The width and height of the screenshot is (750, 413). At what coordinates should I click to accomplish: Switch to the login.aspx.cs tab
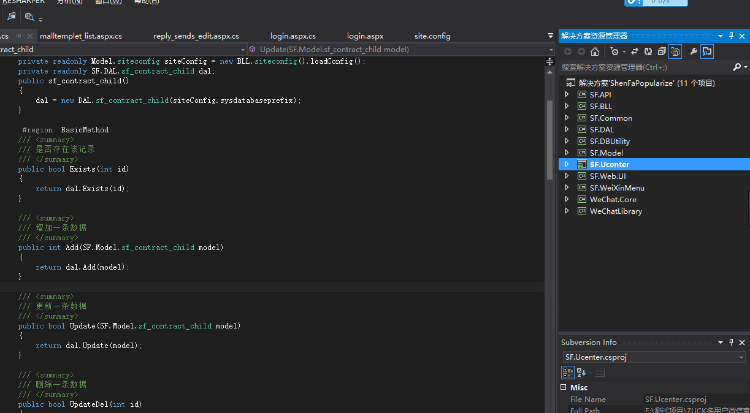(293, 35)
